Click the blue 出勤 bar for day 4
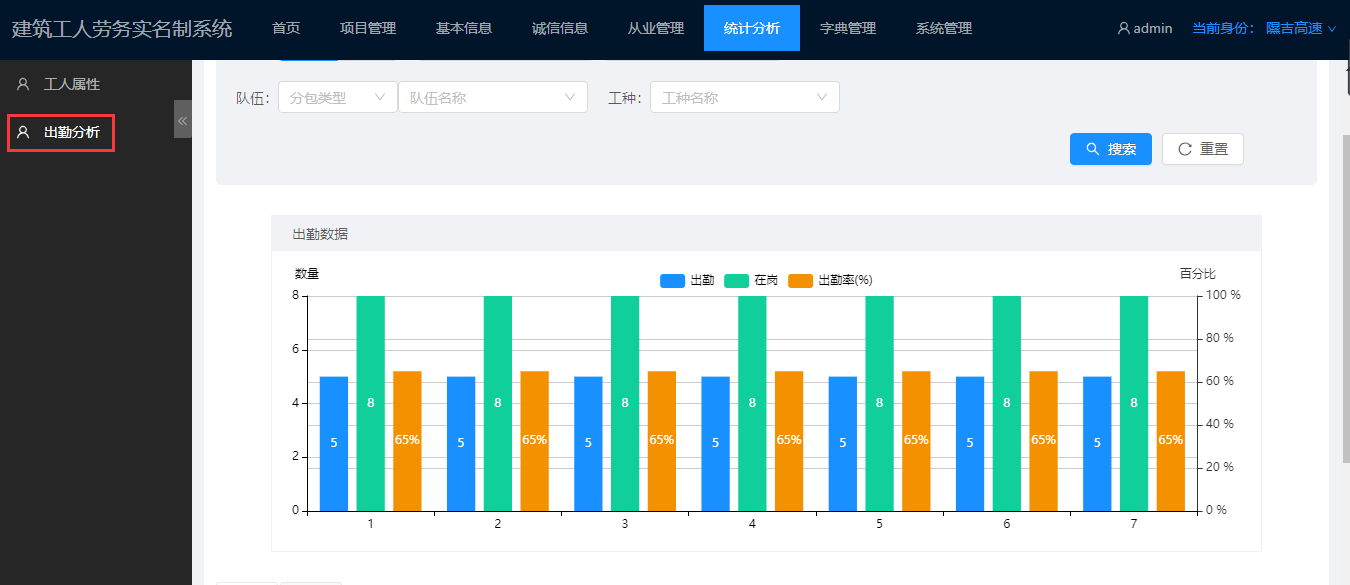This screenshot has width=1350, height=585. [x=715, y=443]
